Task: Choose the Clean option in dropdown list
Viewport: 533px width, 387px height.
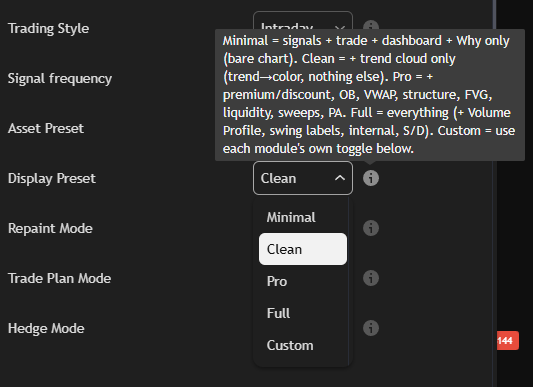Action: coord(303,249)
